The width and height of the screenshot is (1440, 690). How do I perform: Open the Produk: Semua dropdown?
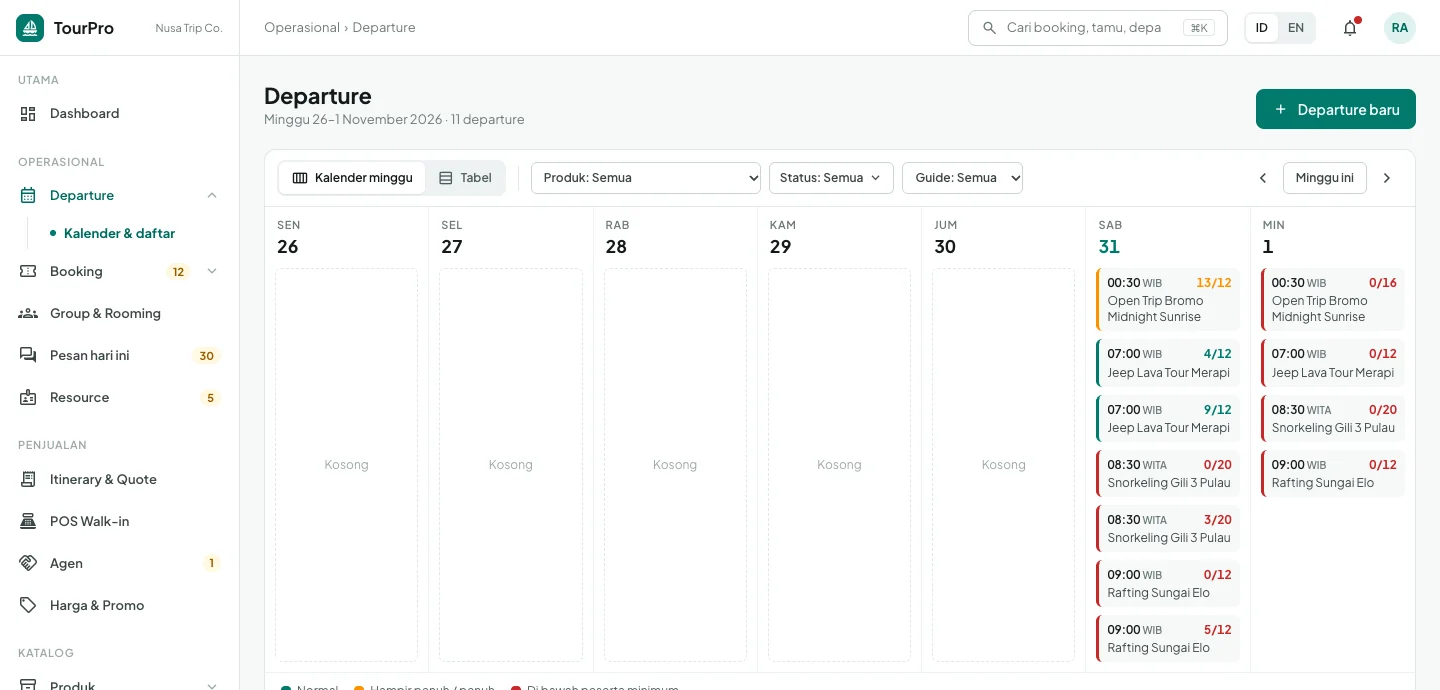pyautogui.click(x=646, y=178)
